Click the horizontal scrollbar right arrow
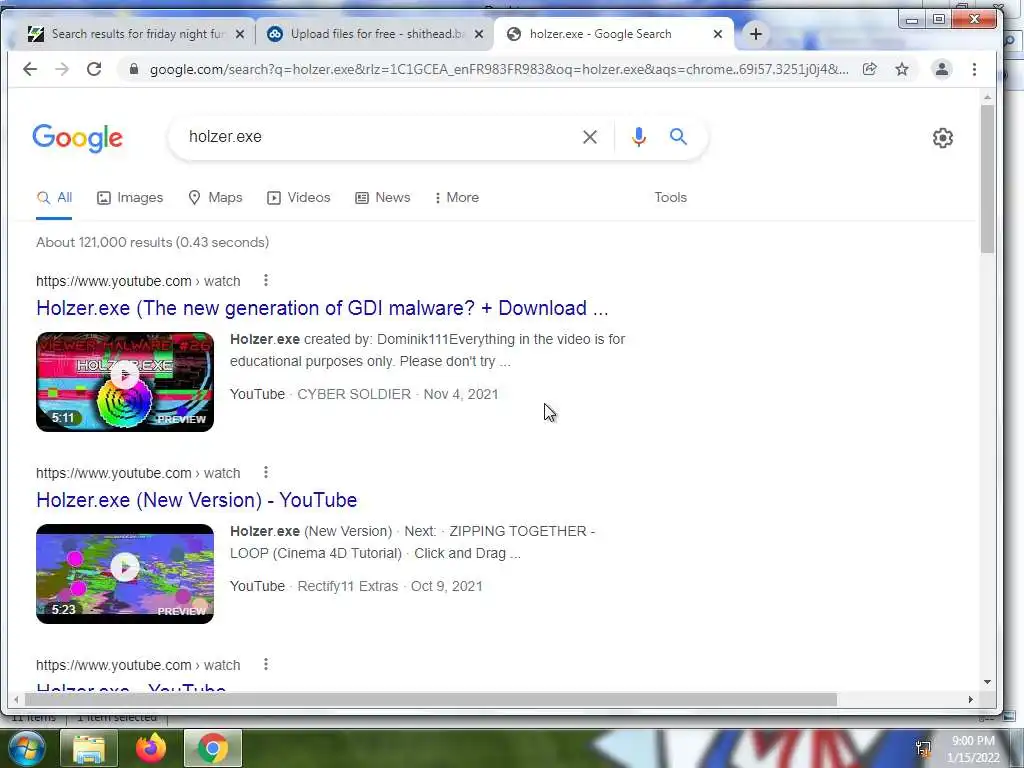This screenshot has width=1024, height=768. pyautogui.click(x=970, y=699)
